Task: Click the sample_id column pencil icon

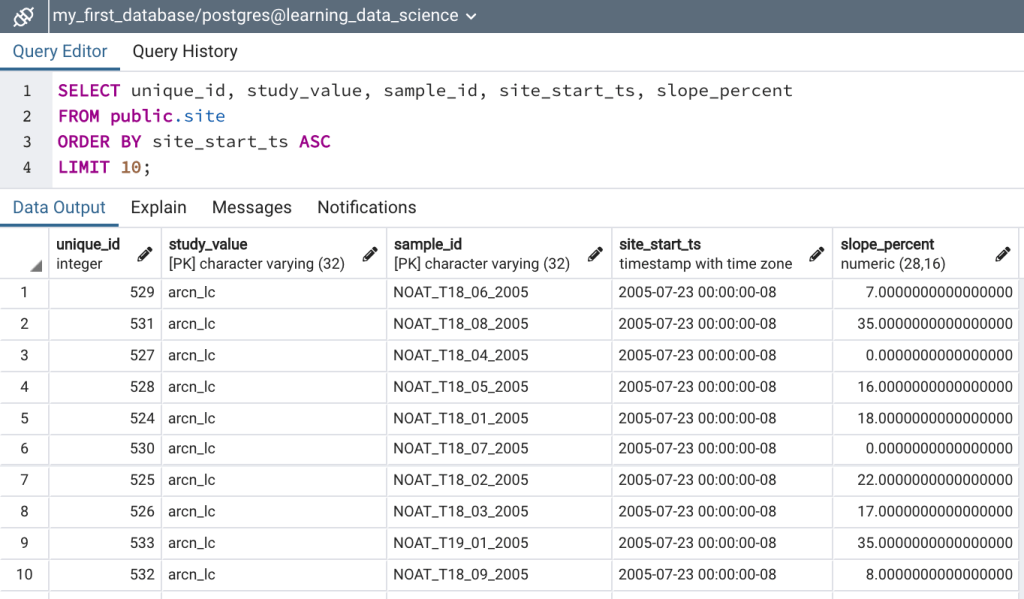Action: coord(595,254)
